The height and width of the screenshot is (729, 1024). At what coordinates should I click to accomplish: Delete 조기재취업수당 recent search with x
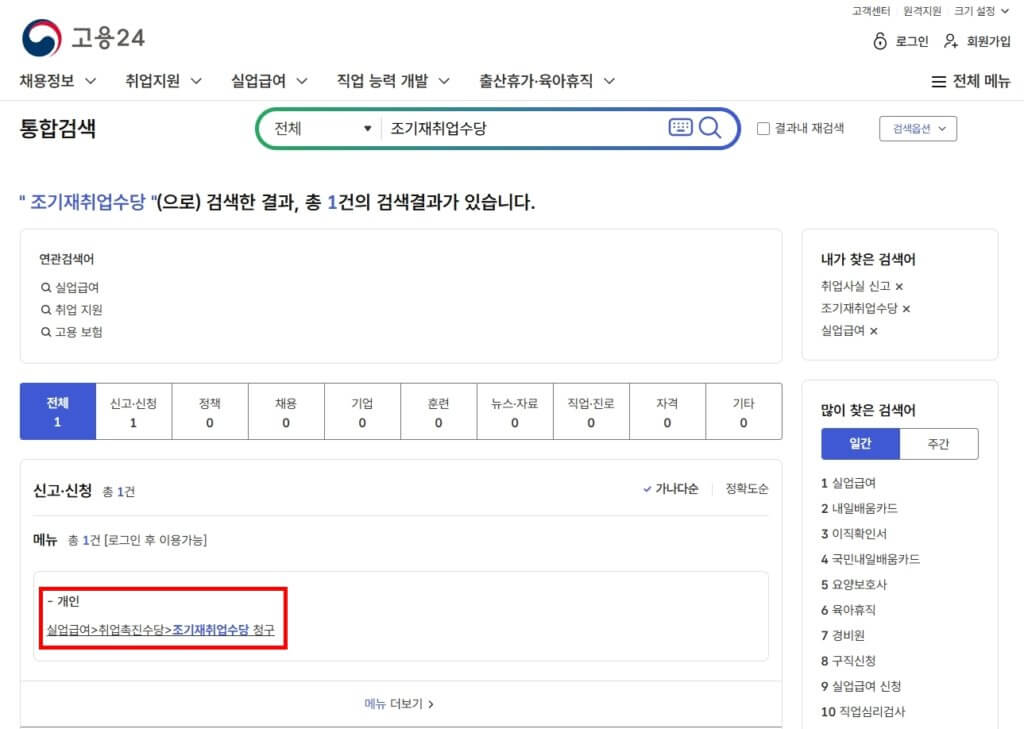(x=906, y=309)
